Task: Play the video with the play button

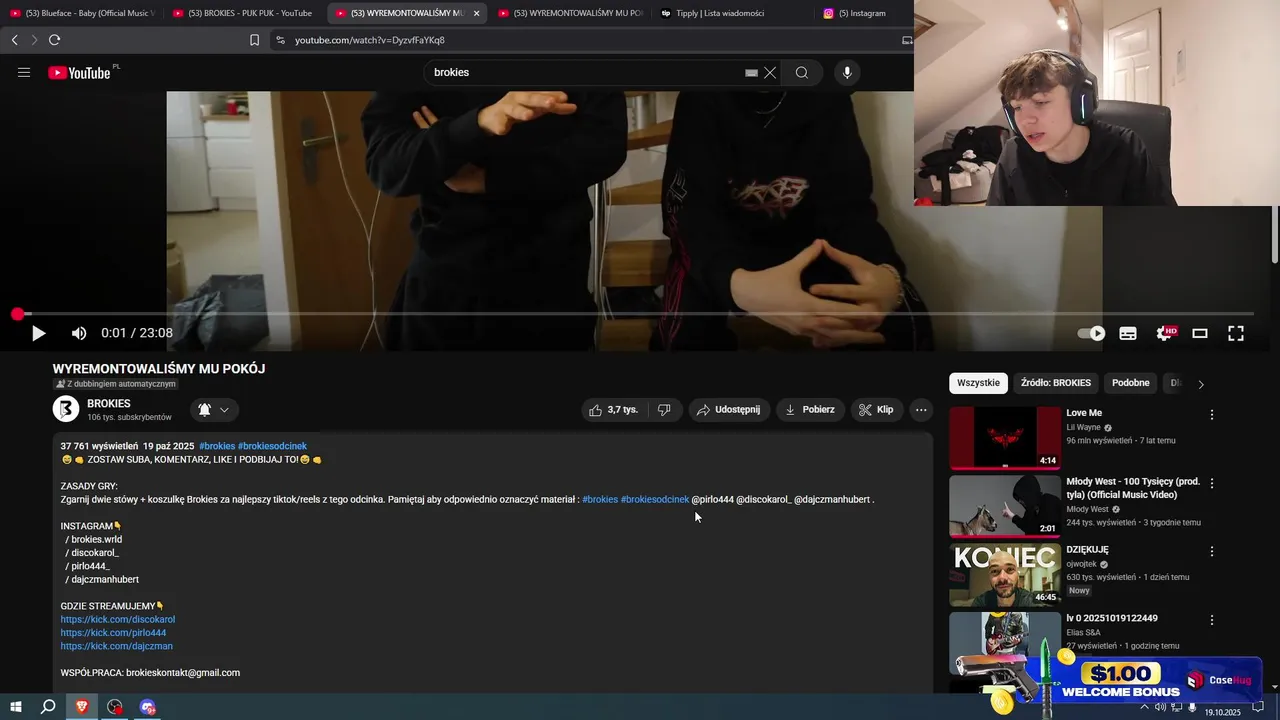Action: click(x=38, y=333)
